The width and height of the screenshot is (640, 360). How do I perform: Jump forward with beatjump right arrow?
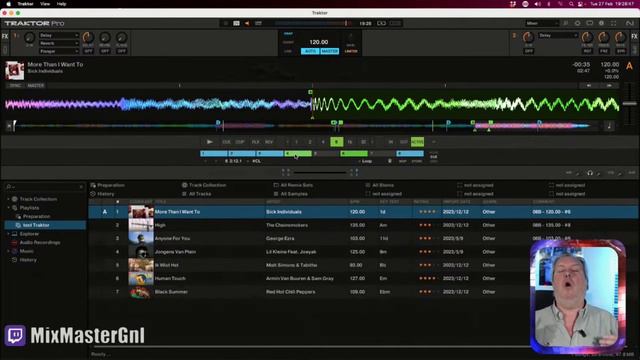click(x=609, y=85)
